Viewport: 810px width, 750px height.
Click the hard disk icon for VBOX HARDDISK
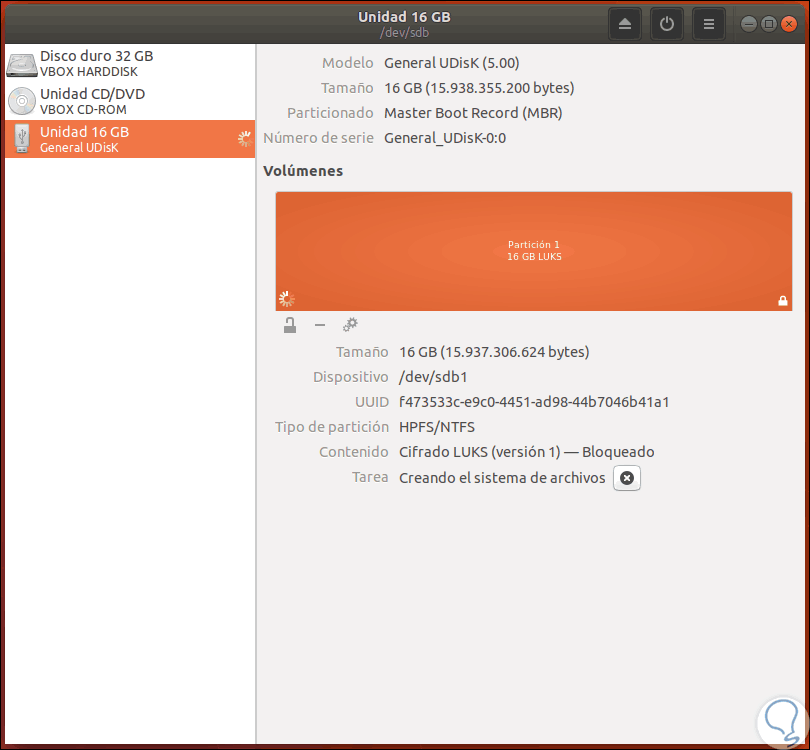click(21, 64)
